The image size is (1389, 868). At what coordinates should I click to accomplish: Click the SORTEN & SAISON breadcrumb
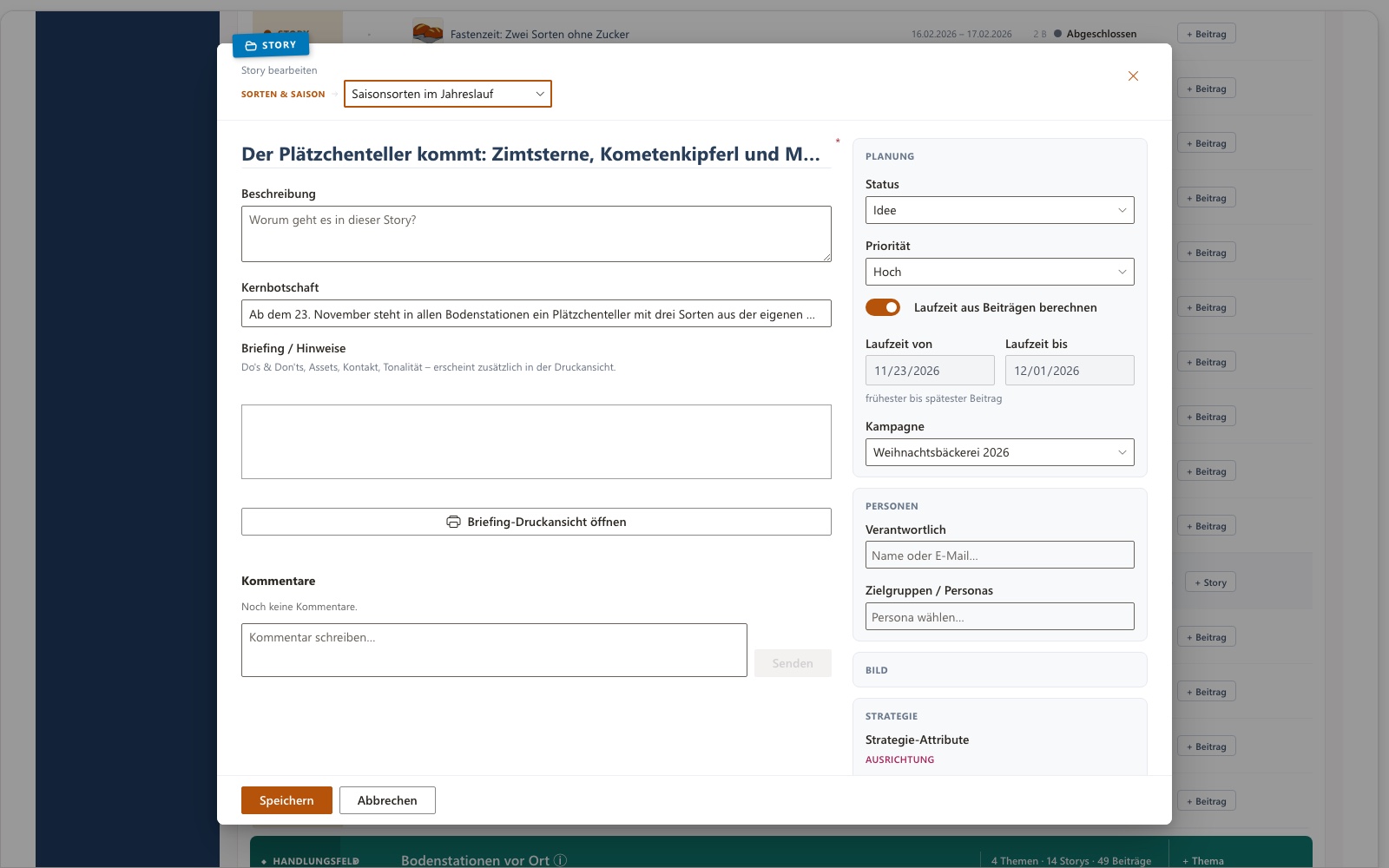tap(283, 94)
